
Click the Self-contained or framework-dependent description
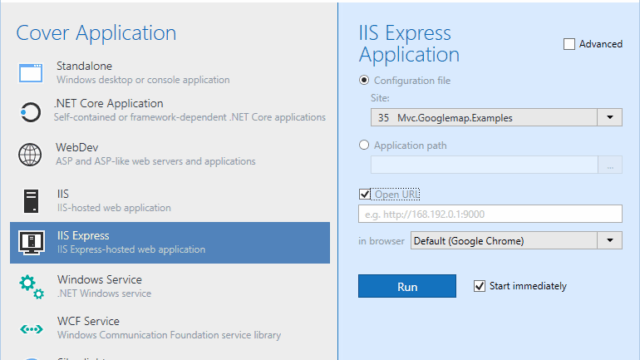coord(190,117)
